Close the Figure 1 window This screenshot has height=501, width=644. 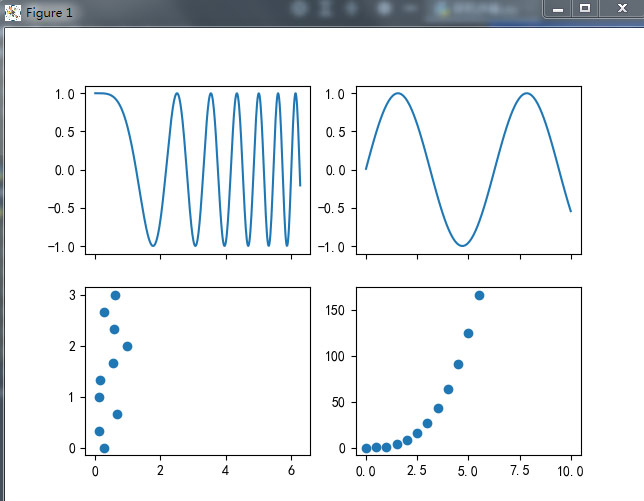(621, 8)
